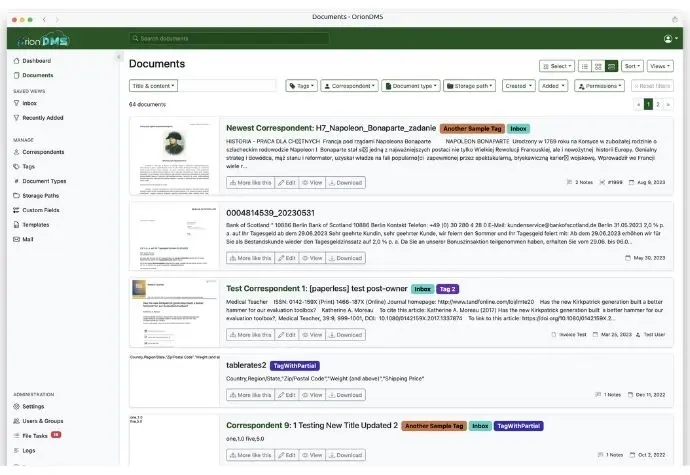Download the 0004814539_20230531 document
Screen dimensions: 690x475
(x=345, y=258)
